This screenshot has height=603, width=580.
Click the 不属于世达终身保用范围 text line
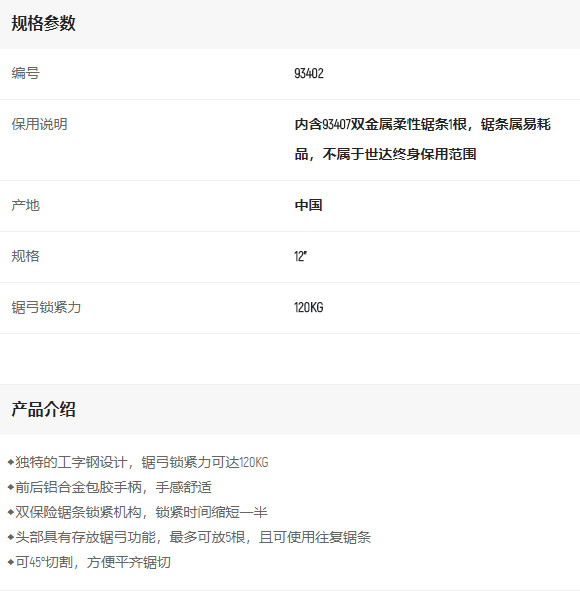coord(399,154)
